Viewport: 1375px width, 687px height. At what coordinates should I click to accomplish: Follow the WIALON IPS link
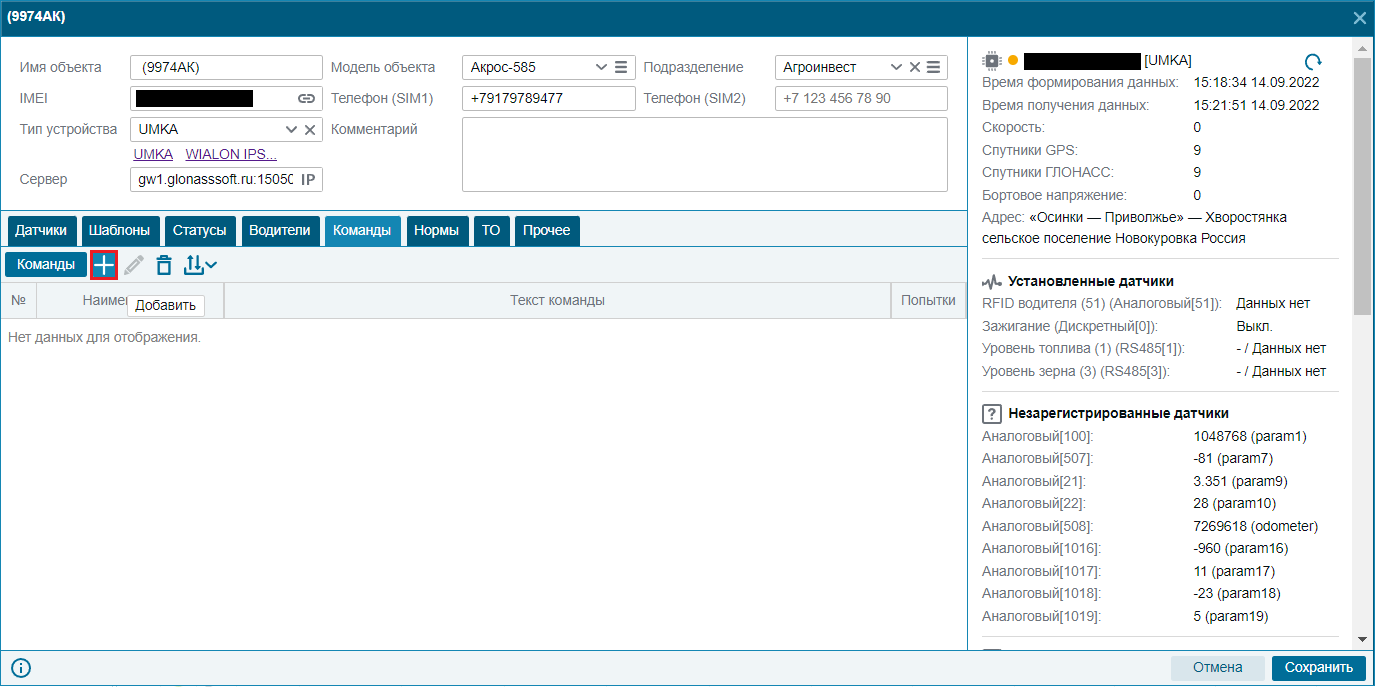tap(231, 154)
